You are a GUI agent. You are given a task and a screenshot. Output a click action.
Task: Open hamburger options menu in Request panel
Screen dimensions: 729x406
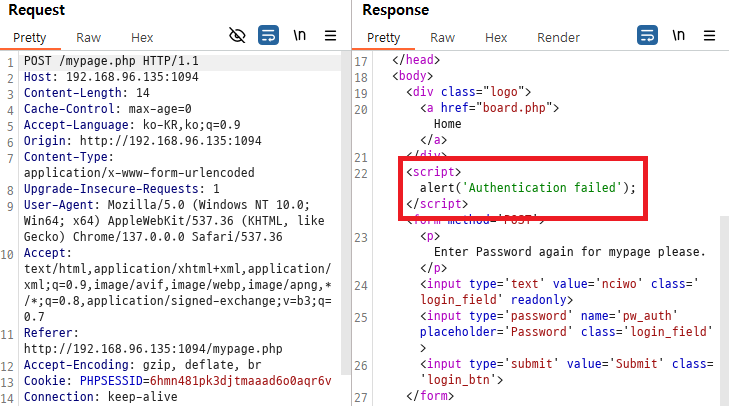[x=331, y=35]
